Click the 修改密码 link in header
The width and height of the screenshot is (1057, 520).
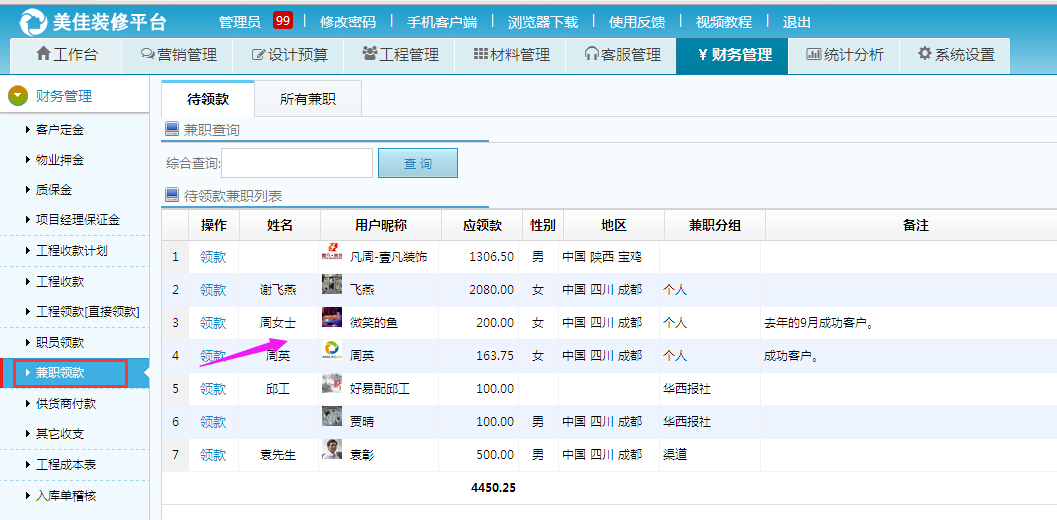point(348,22)
